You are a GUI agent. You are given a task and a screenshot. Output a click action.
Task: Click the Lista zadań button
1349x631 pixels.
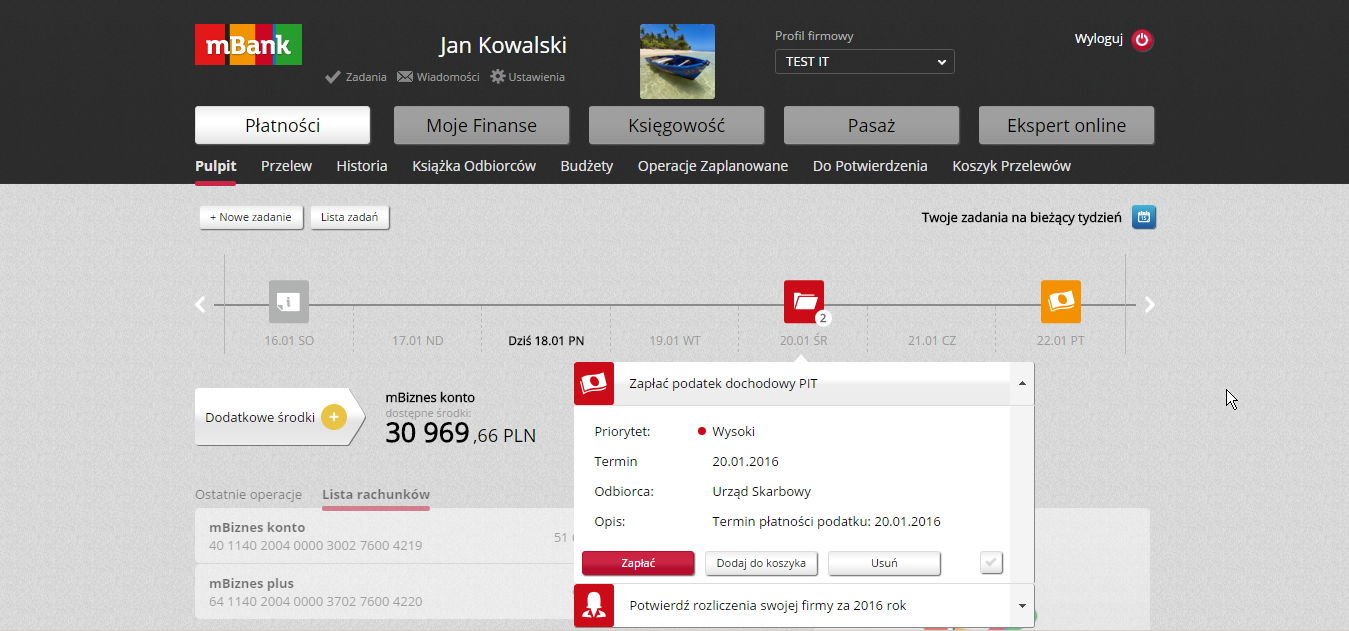(350, 217)
